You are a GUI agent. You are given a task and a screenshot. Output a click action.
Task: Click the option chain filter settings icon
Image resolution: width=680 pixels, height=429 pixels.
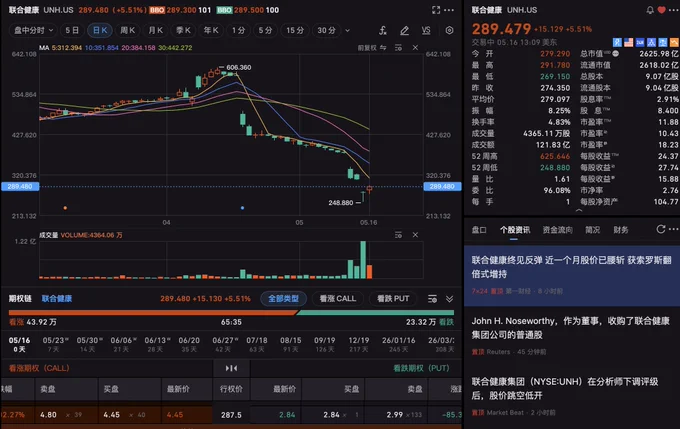[x=432, y=299]
